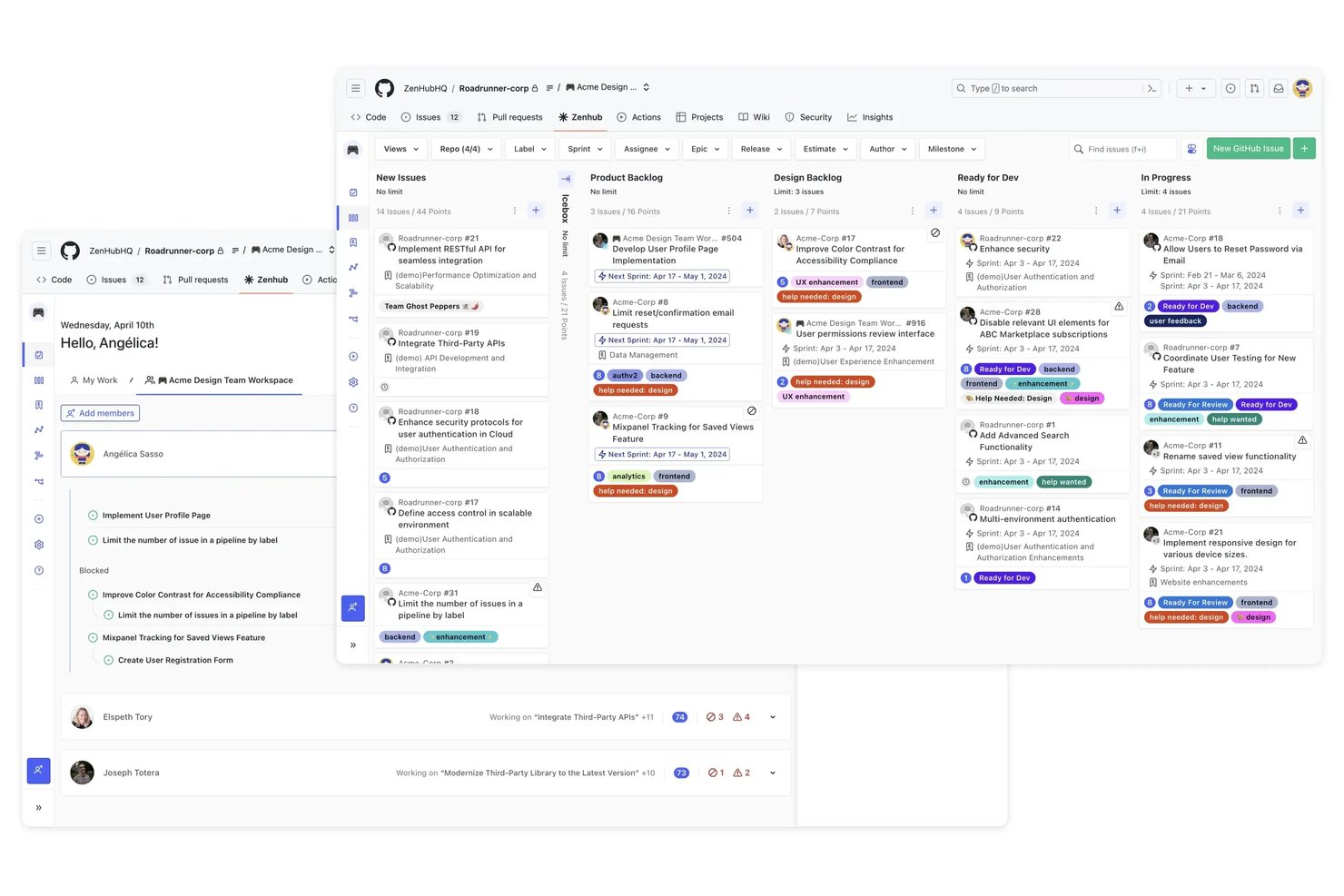Open the Milestone filter dropdown

(953, 149)
